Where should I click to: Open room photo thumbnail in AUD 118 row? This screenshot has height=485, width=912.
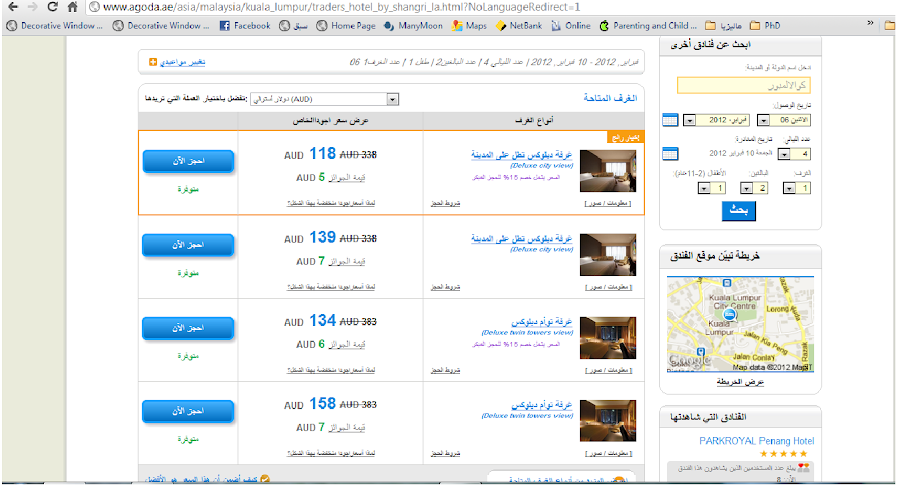(608, 171)
